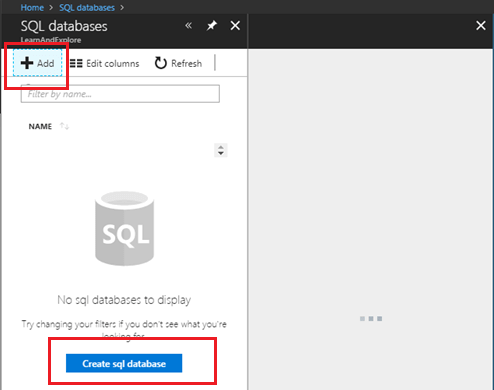Viewport: 494px width, 390px height.
Task: Click up arrow of list stepper
Action: coord(221,147)
